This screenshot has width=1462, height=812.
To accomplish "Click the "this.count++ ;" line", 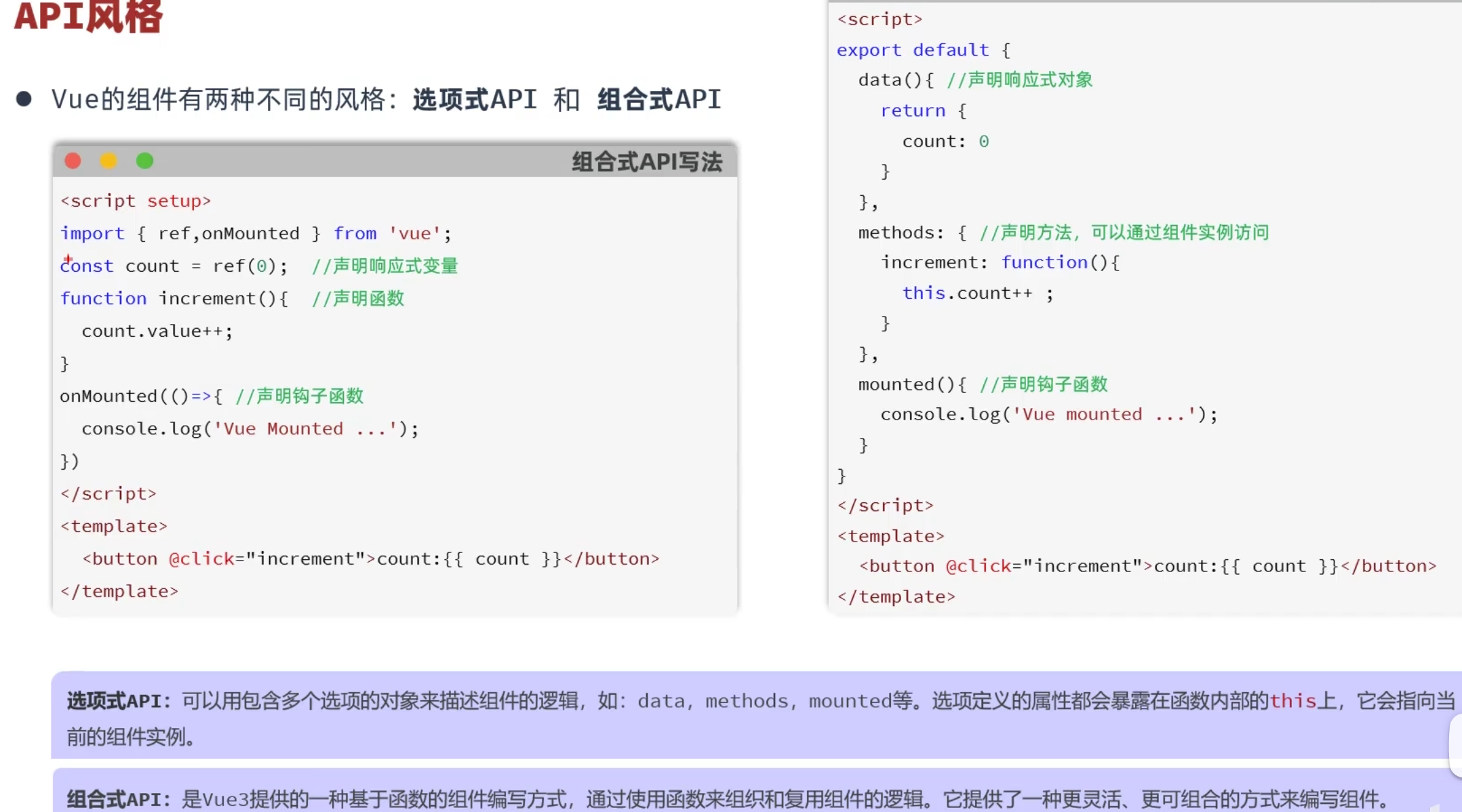I will [978, 293].
